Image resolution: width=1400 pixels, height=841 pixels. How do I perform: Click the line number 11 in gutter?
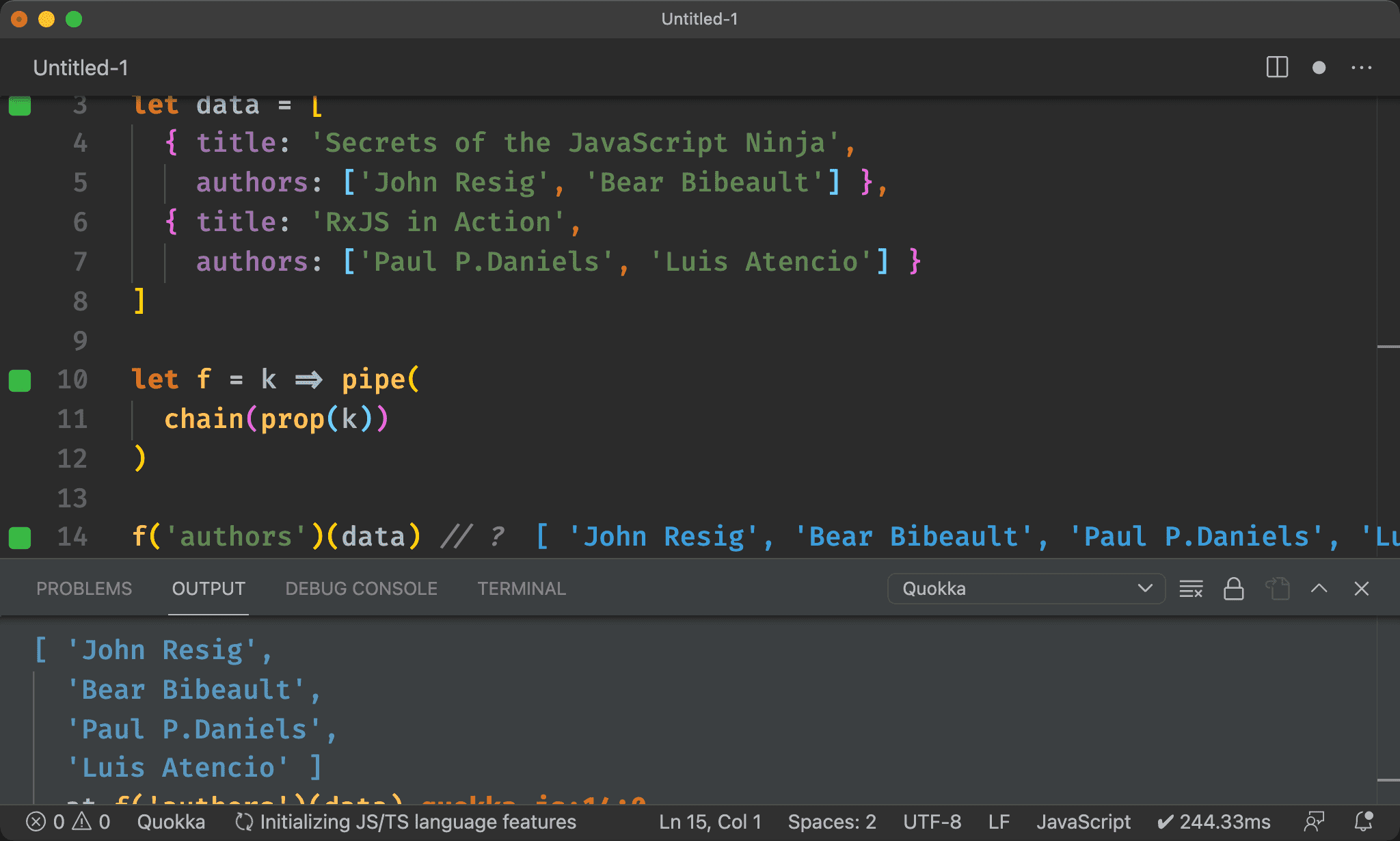click(x=72, y=419)
